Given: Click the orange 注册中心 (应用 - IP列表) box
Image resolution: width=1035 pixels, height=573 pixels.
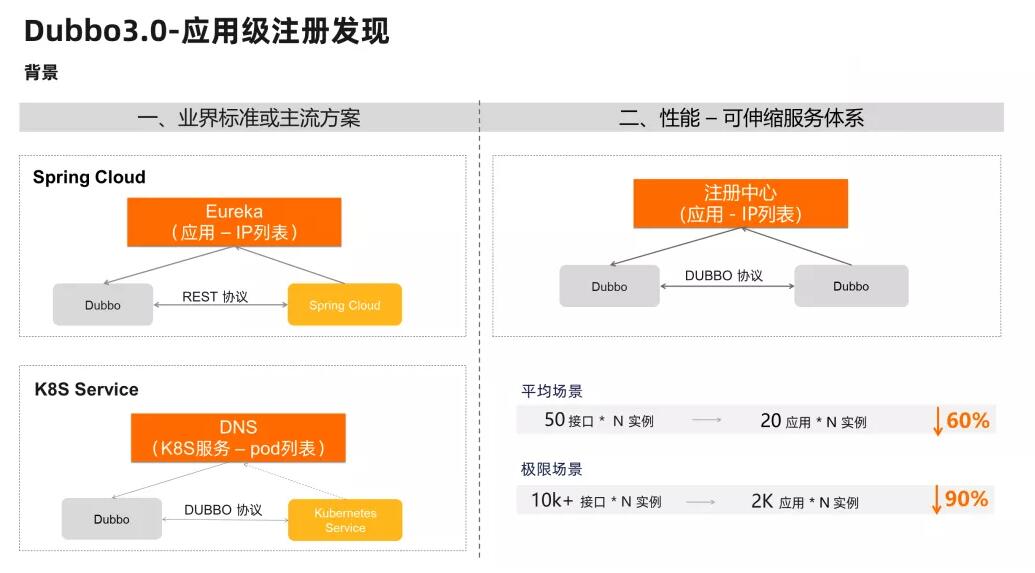Looking at the screenshot, I should point(741,203).
